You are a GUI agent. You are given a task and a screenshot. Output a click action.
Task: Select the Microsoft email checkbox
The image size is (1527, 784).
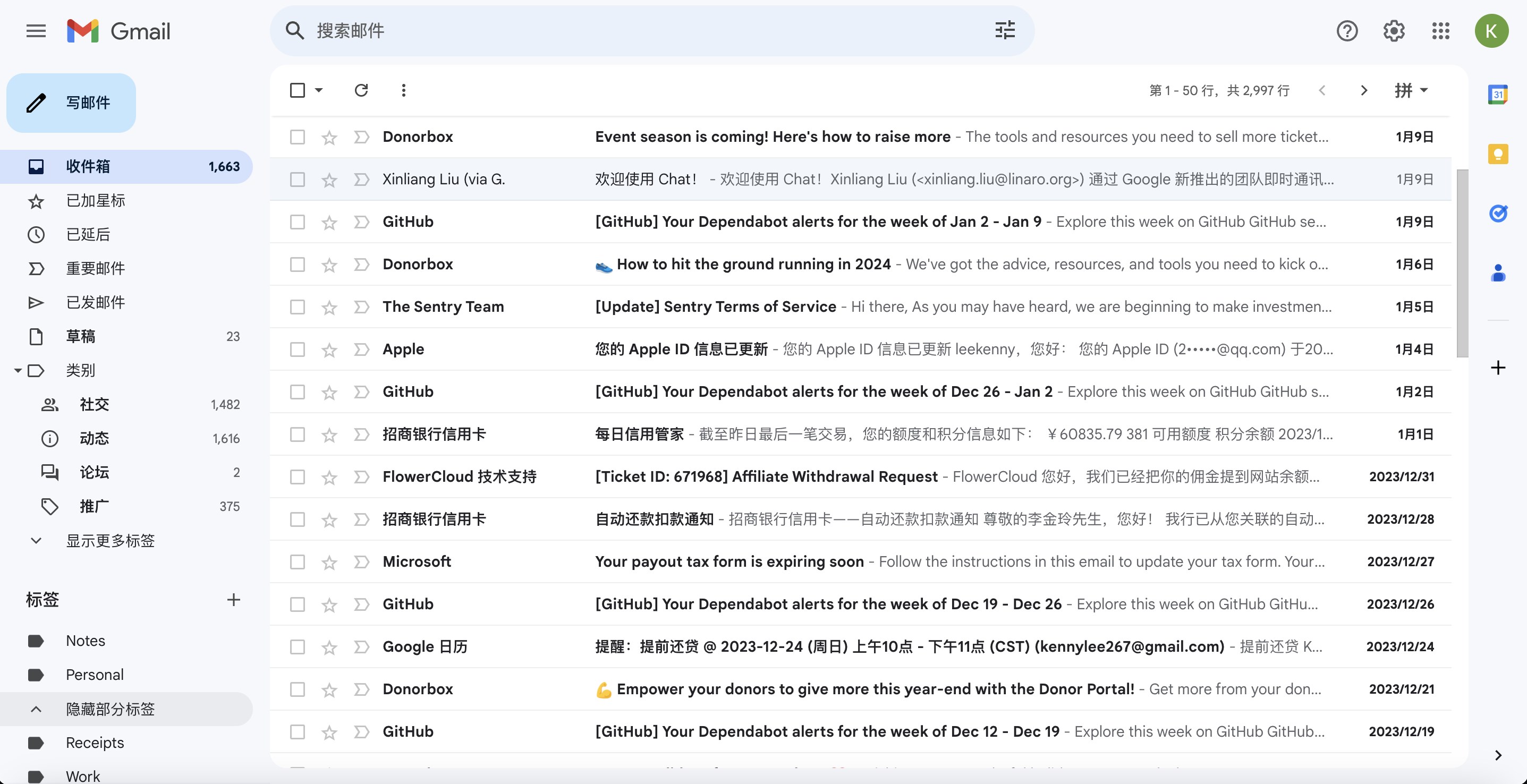[298, 562]
